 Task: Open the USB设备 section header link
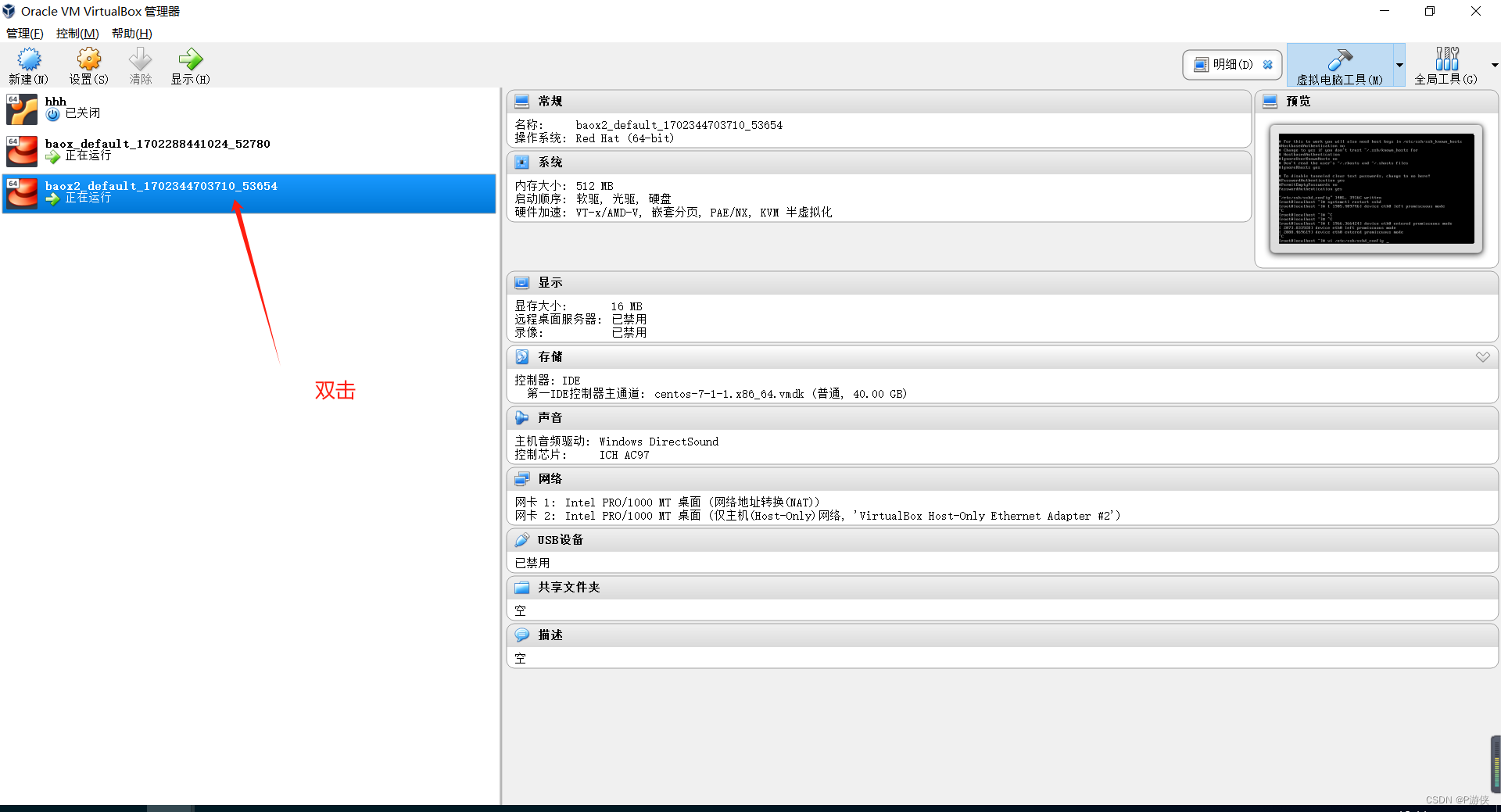click(x=561, y=540)
